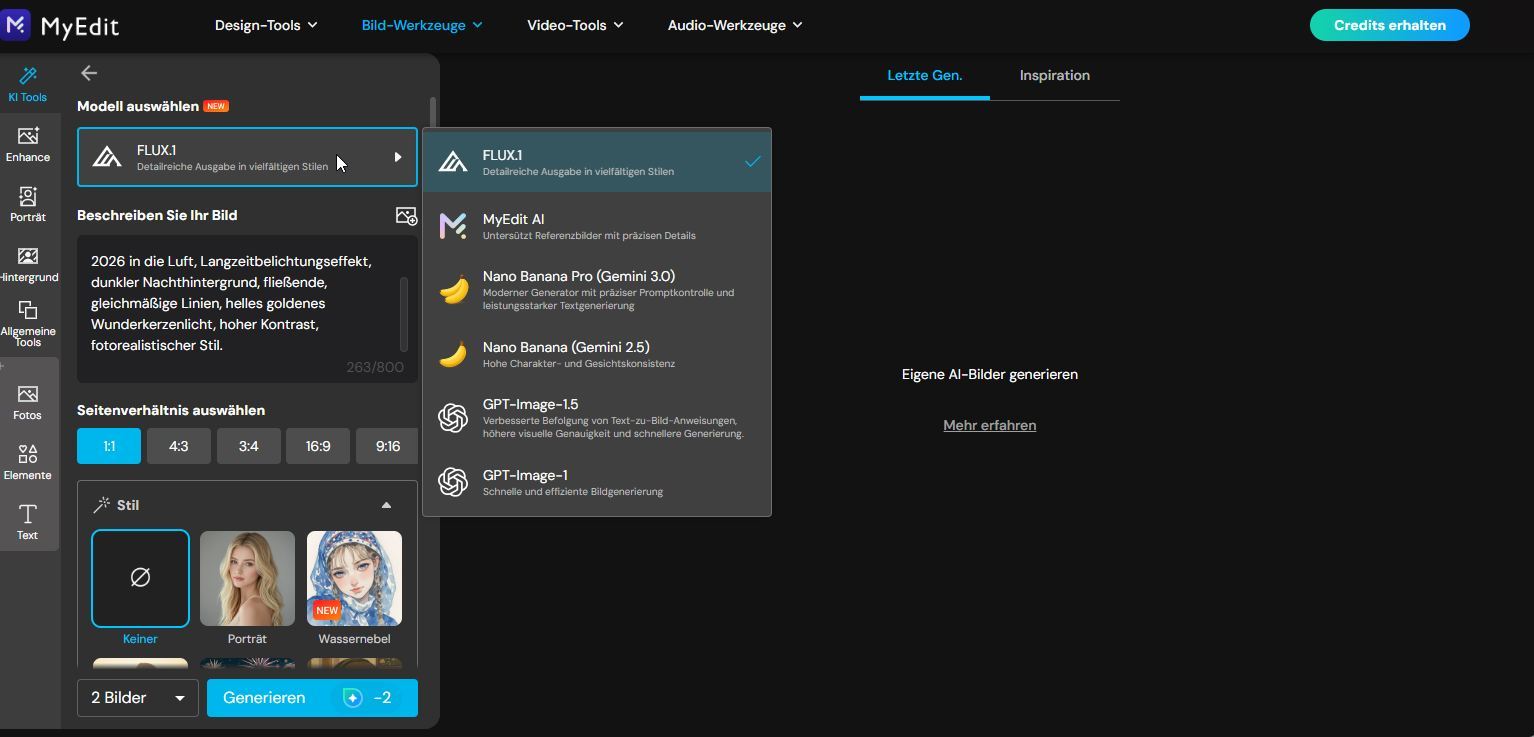Open the Design-Tools menu
The height and width of the screenshot is (737, 1534).
pos(266,25)
